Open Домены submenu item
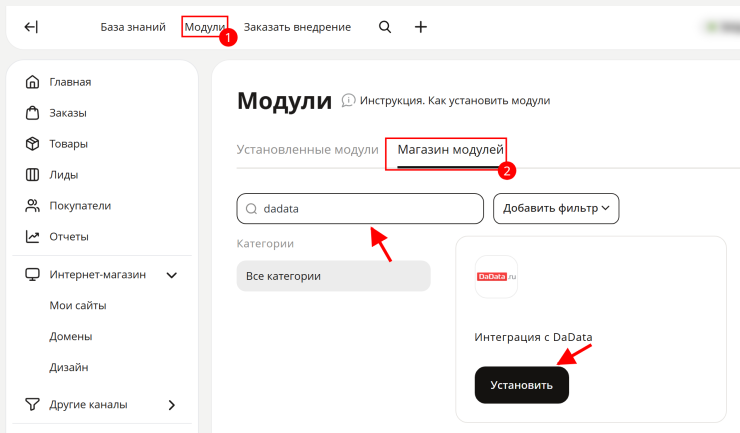This screenshot has height=433, width=740. pyautogui.click(x=71, y=336)
